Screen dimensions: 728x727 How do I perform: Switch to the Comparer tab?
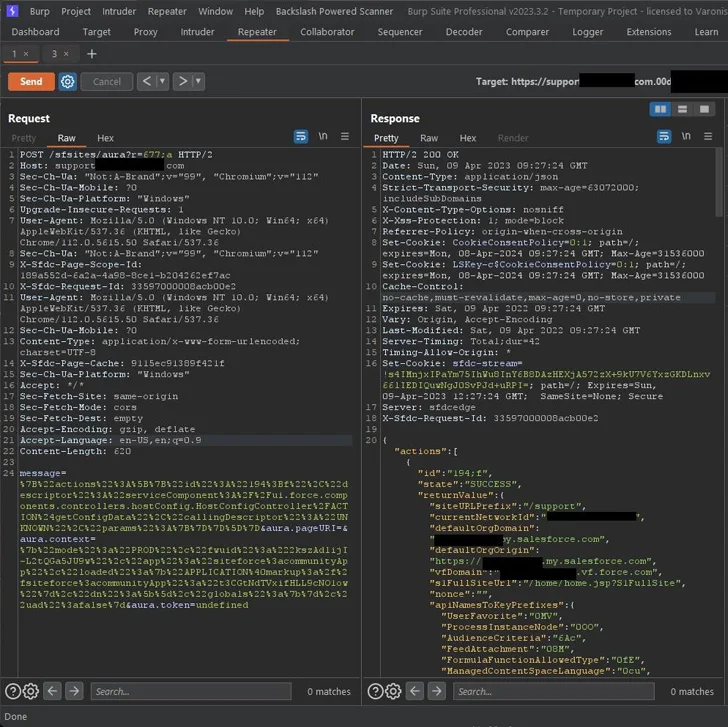[527, 32]
